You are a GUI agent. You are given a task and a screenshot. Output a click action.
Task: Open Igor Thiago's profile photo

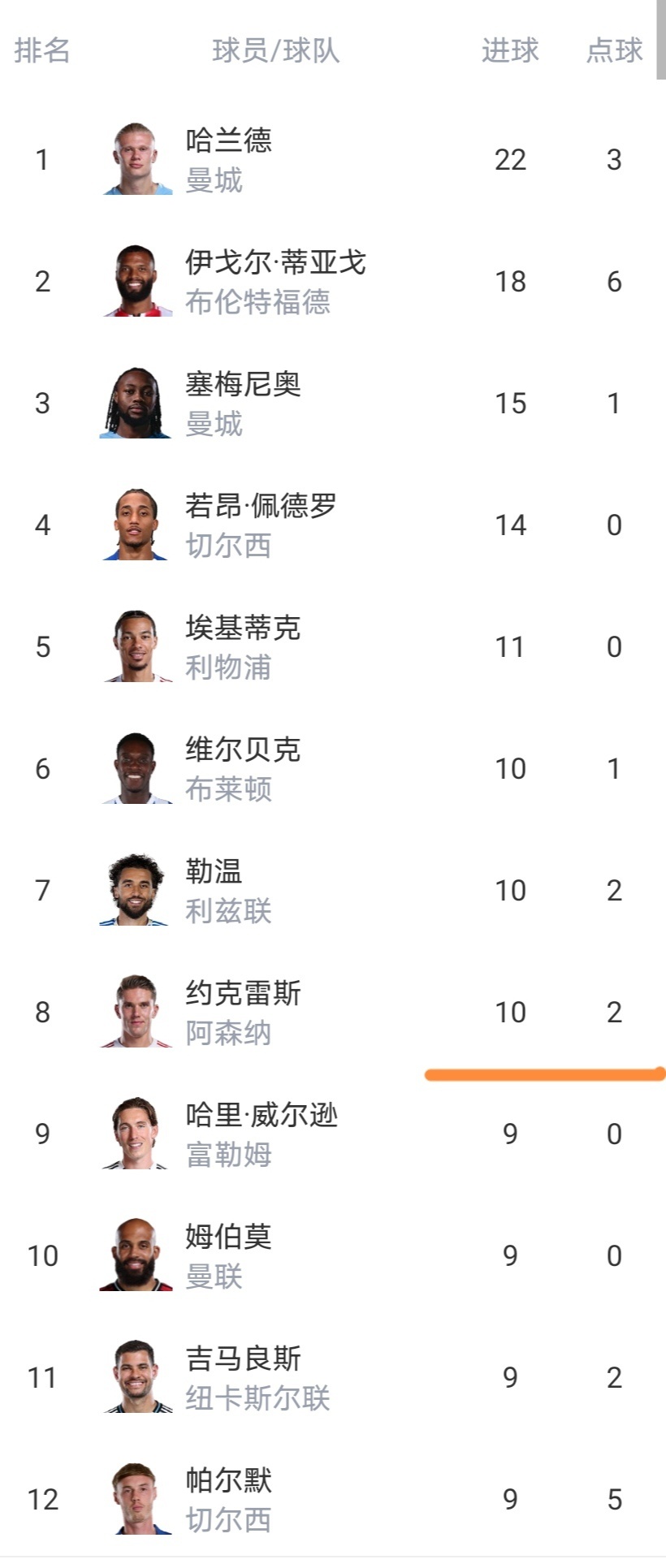point(136,281)
